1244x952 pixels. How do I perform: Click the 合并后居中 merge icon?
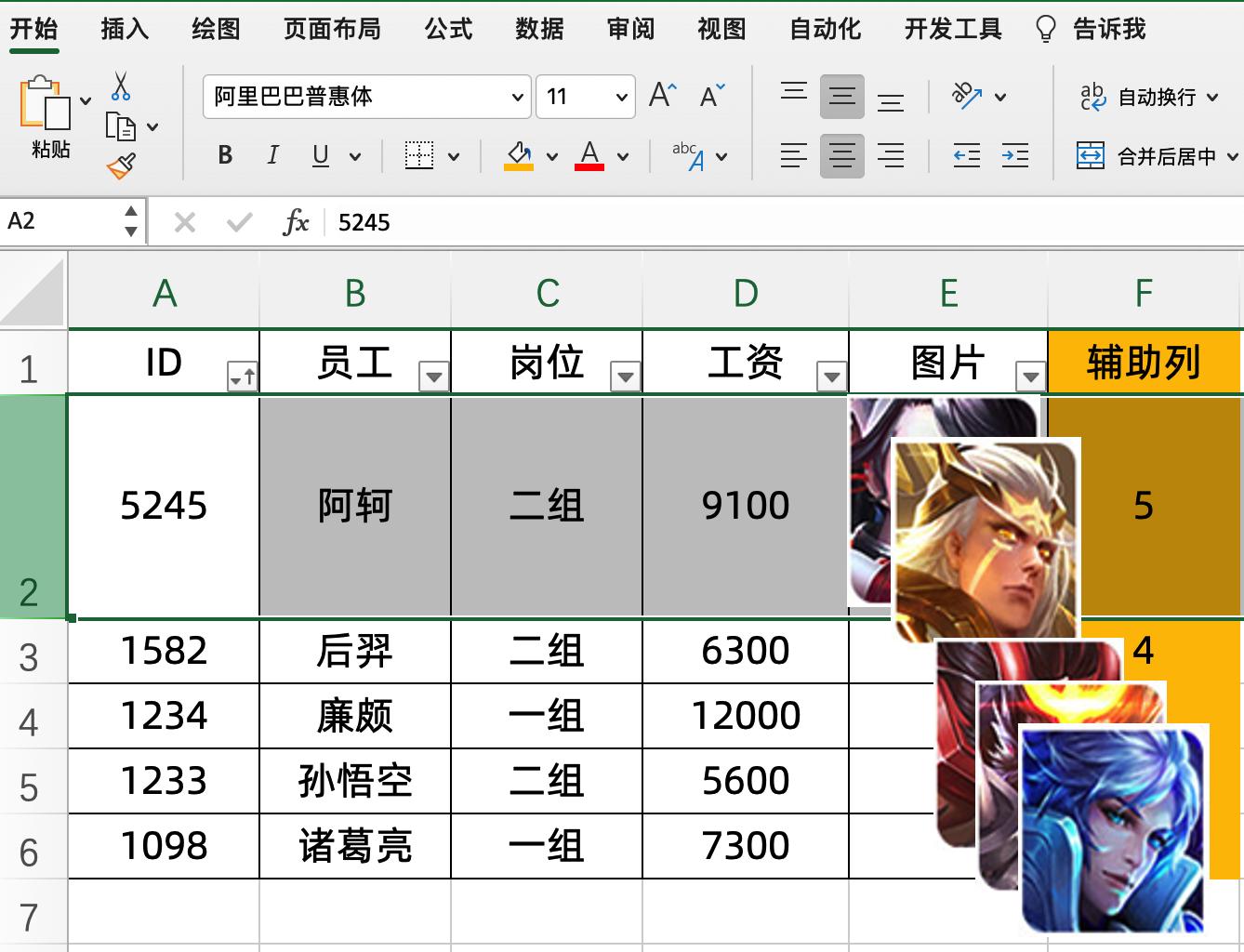coord(1153,155)
